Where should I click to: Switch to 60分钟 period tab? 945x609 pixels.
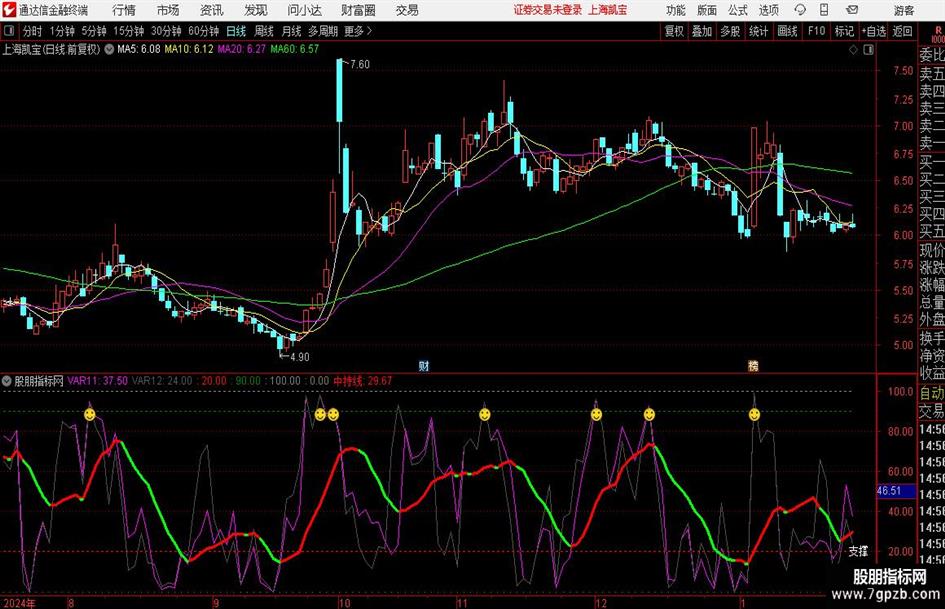pos(204,31)
